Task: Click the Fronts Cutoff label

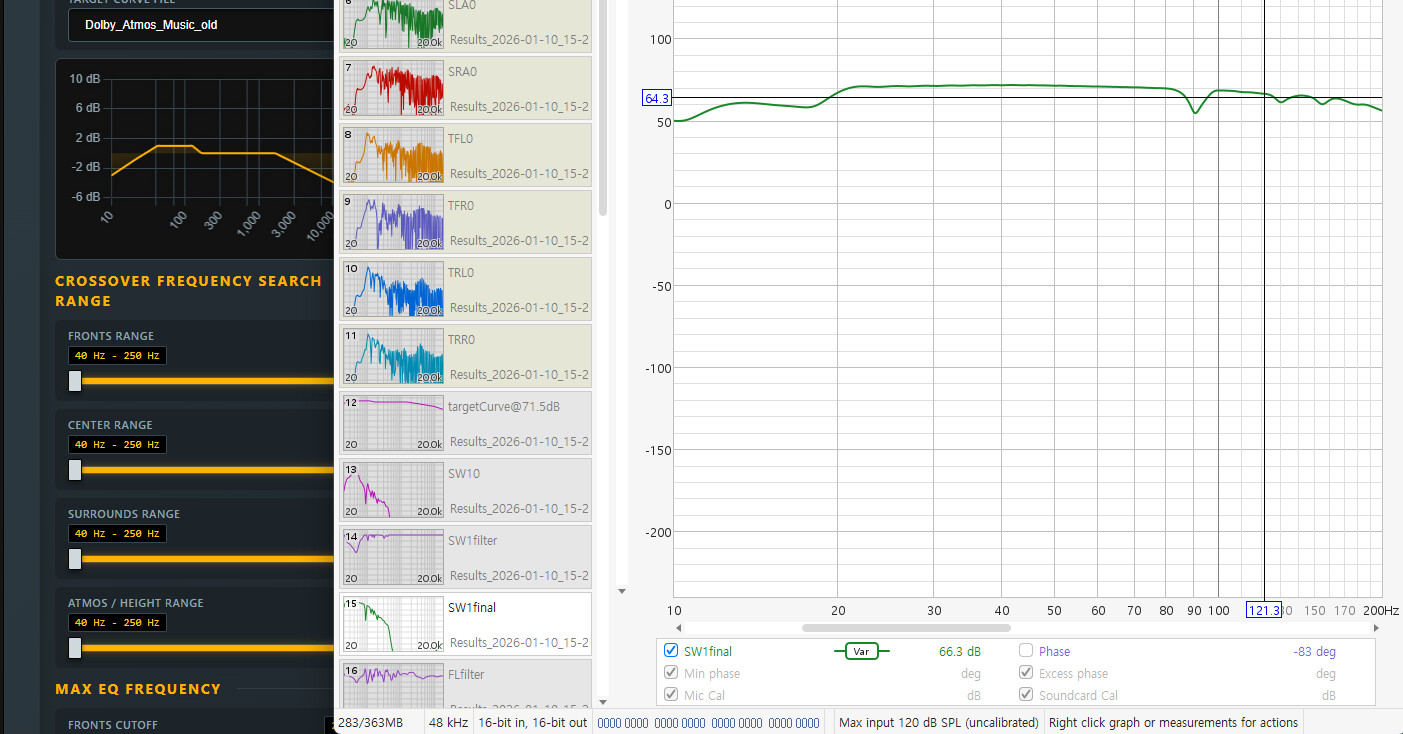Action: 113,725
